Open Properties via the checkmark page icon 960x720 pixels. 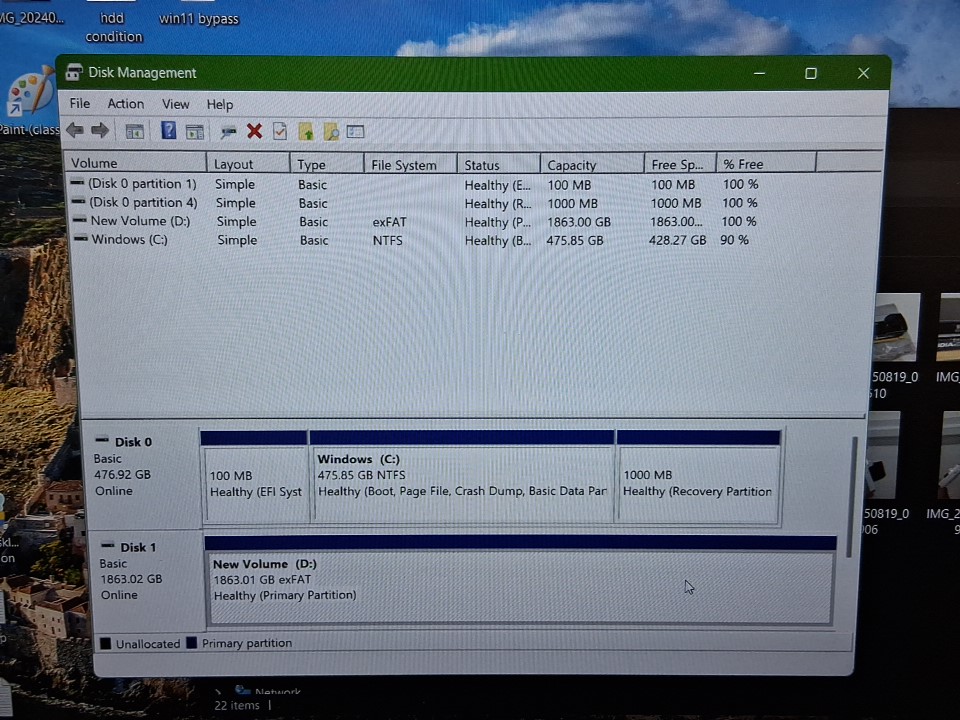click(280, 131)
